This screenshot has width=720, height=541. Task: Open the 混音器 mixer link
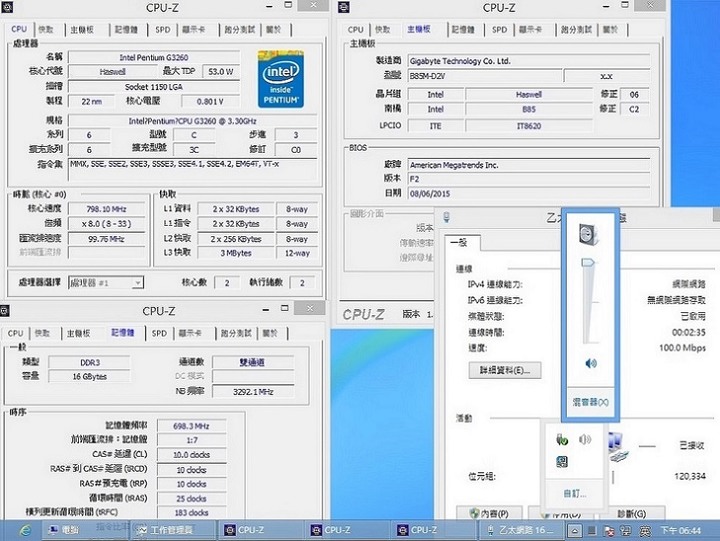pos(591,402)
